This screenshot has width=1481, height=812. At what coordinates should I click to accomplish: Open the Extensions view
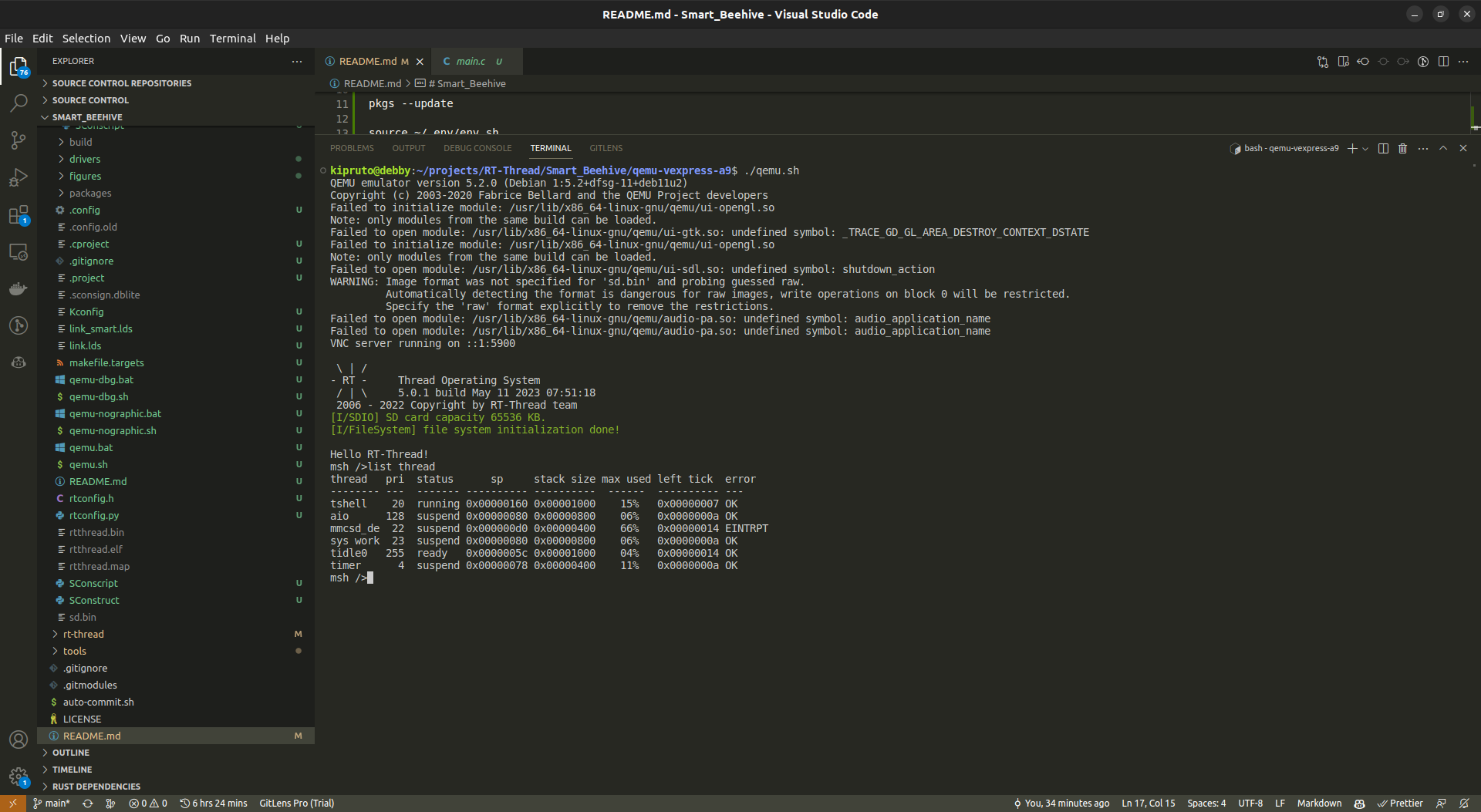click(19, 214)
